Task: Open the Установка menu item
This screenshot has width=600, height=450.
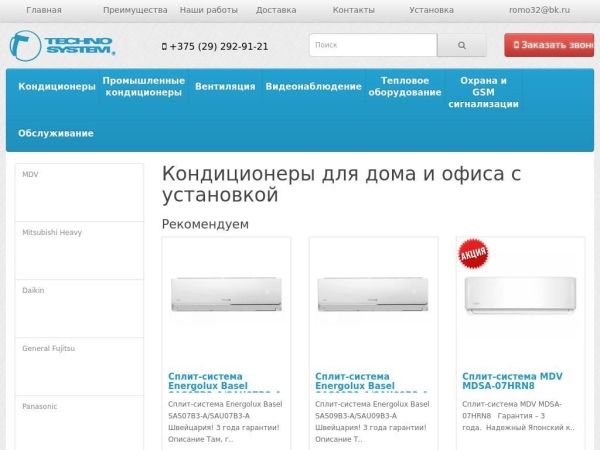Action: click(431, 10)
